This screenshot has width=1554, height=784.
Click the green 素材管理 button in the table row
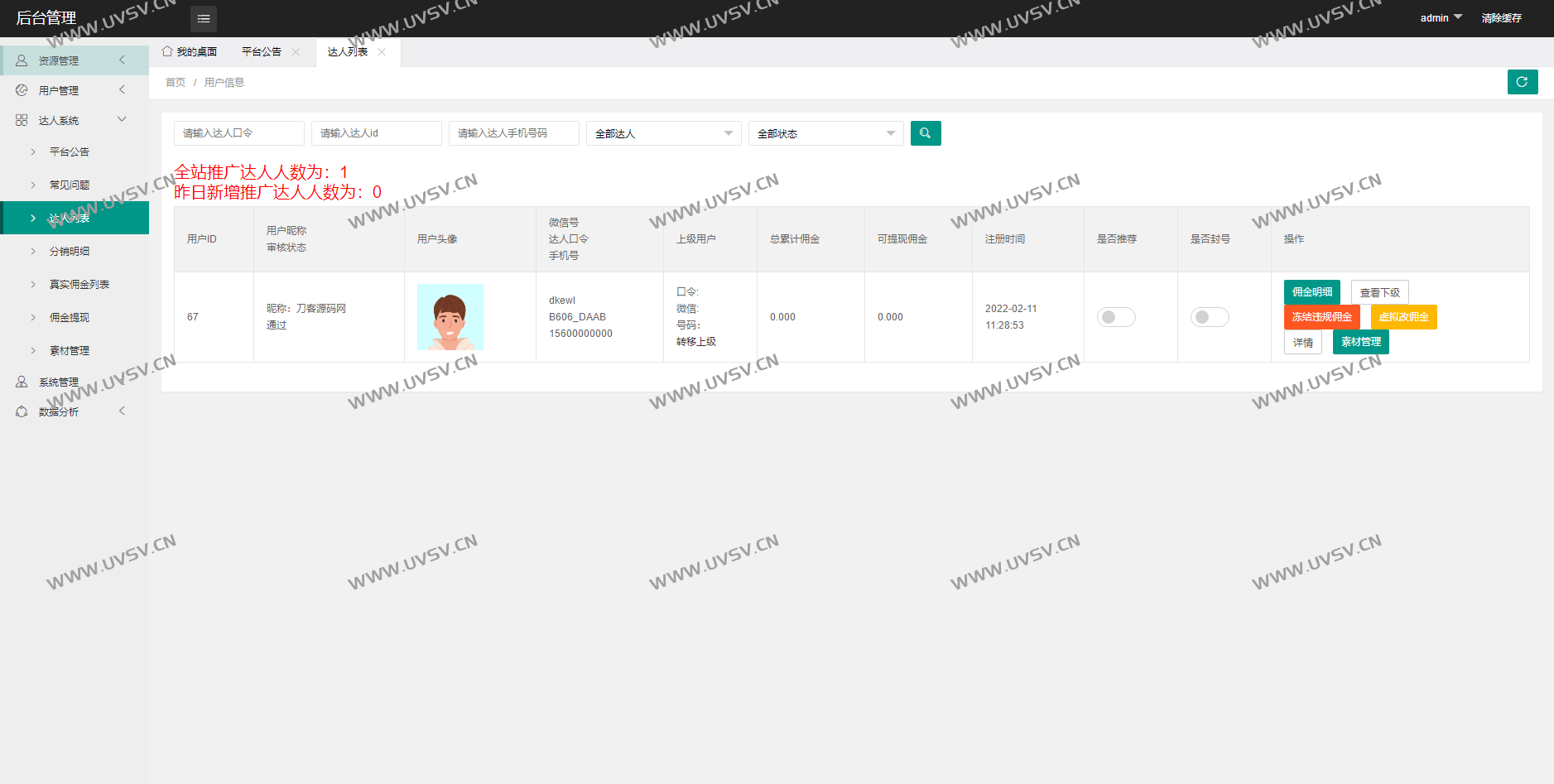[1361, 342]
